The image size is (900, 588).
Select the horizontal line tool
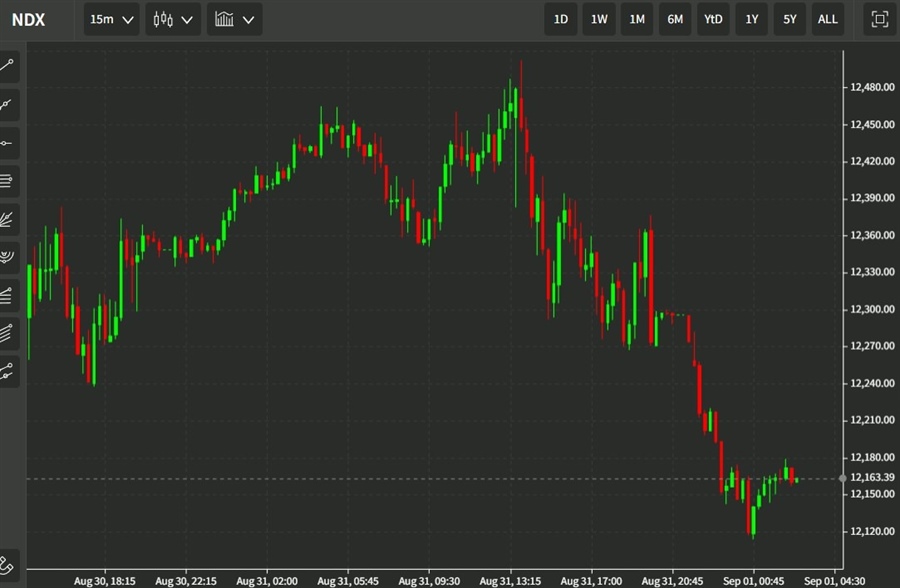pyautogui.click(x=7, y=143)
